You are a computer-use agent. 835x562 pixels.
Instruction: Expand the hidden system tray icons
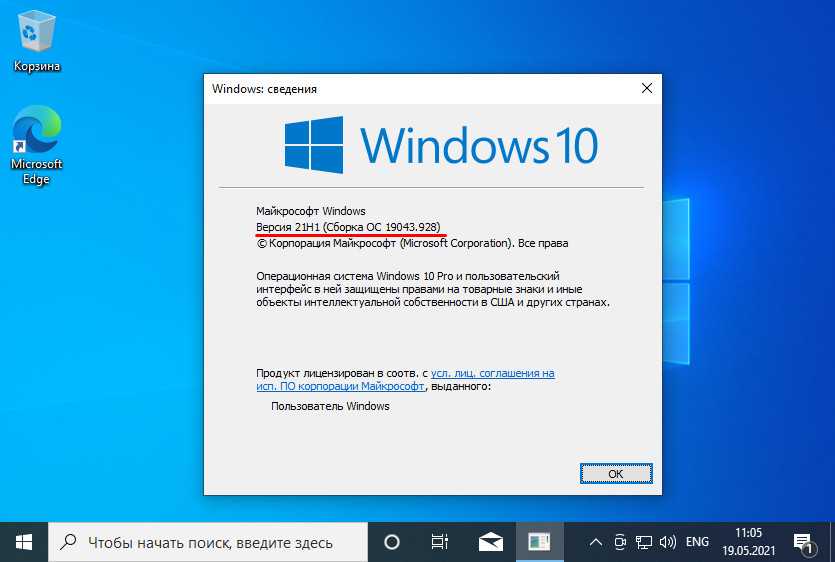pyautogui.click(x=596, y=542)
